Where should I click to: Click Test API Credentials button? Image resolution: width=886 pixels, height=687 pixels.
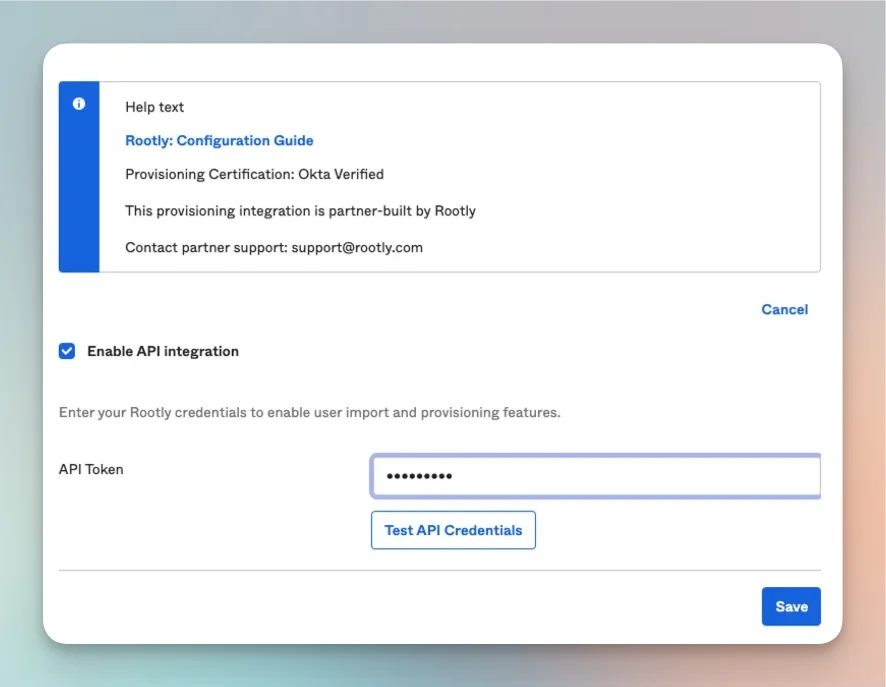point(453,530)
